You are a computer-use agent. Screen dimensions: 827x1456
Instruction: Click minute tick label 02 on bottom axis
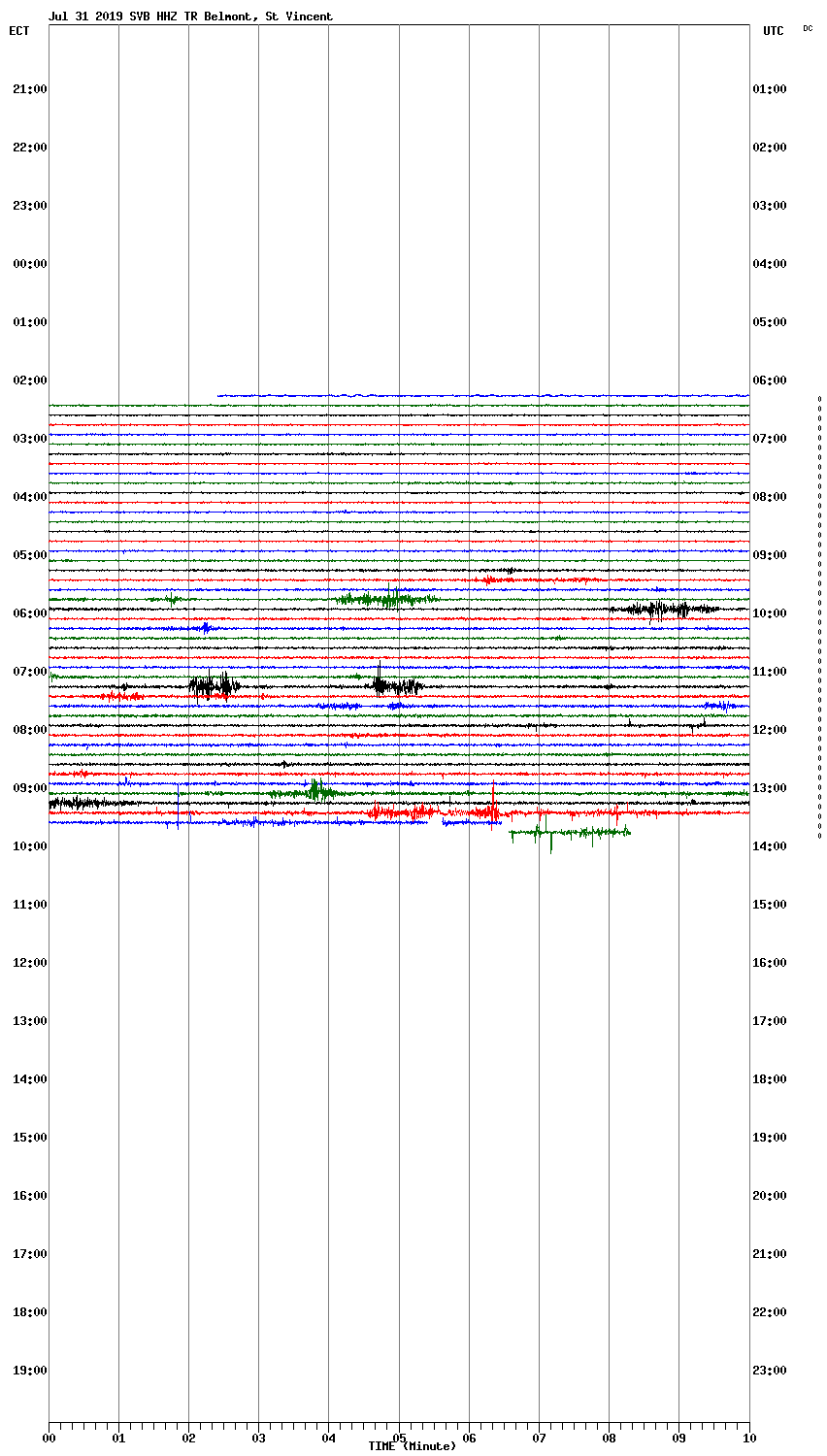tap(188, 1439)
